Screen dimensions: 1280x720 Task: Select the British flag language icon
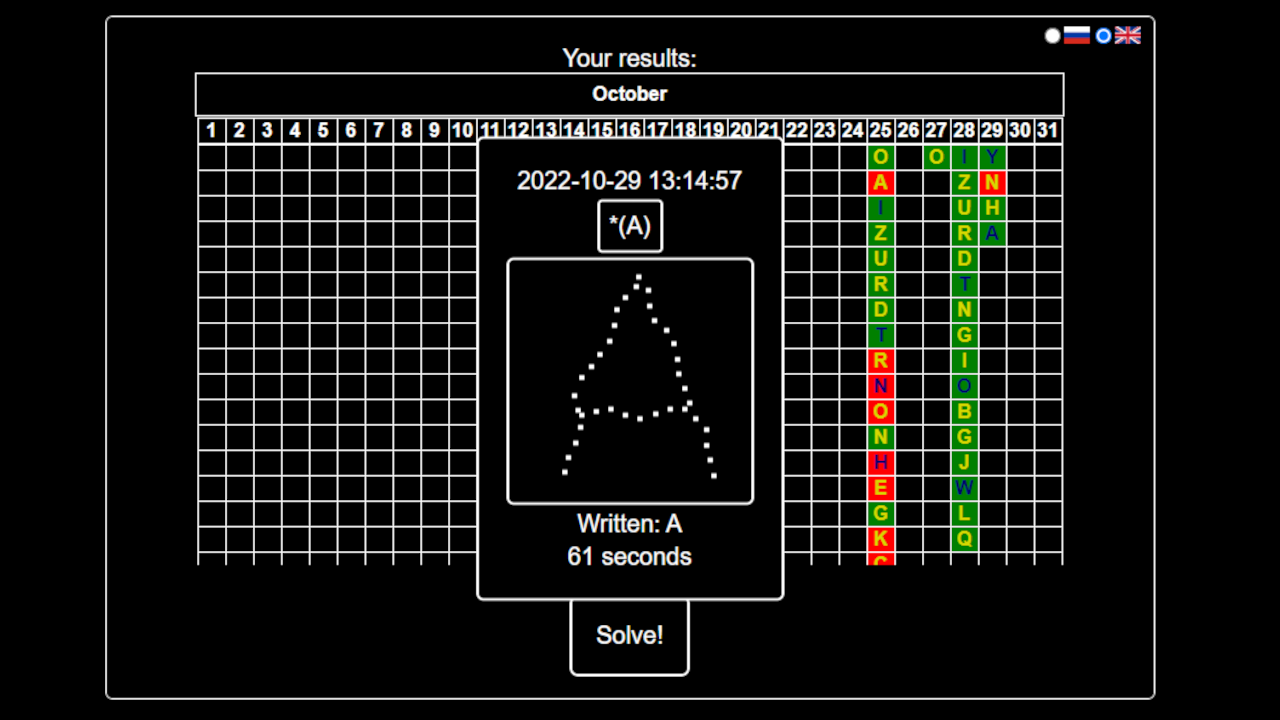[x=1129, y=35]
